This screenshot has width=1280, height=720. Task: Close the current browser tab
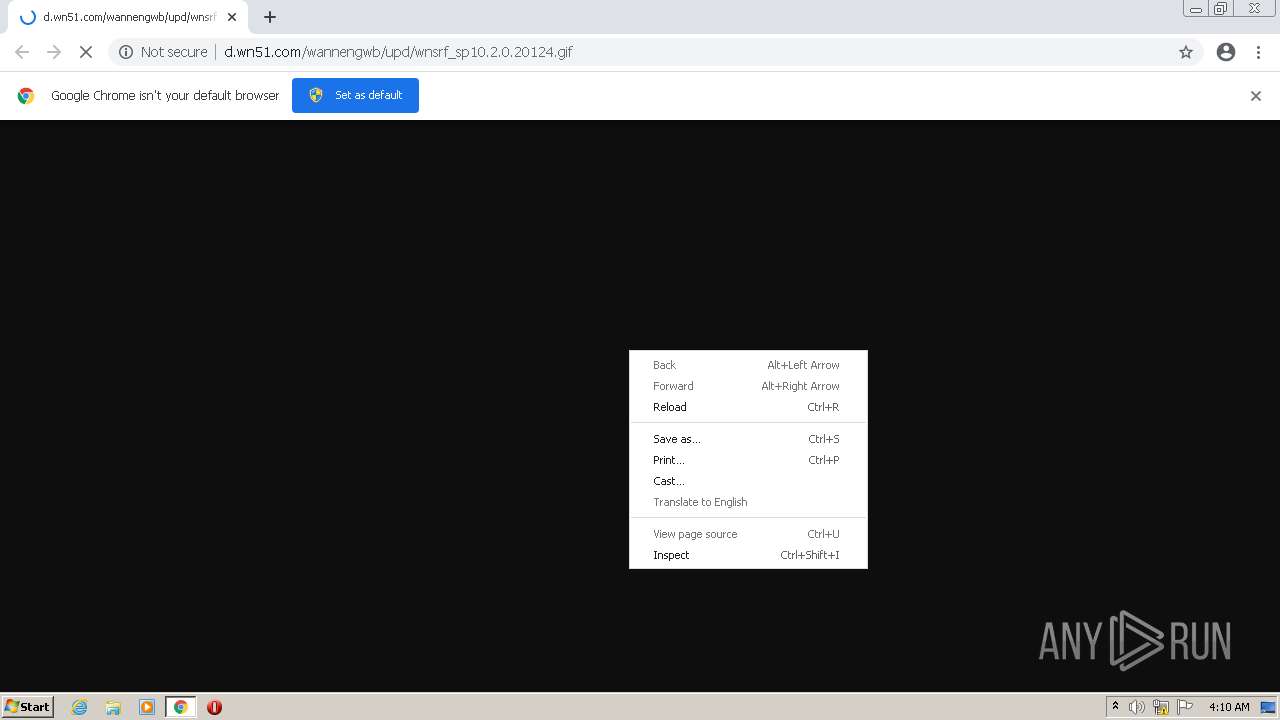232,17
